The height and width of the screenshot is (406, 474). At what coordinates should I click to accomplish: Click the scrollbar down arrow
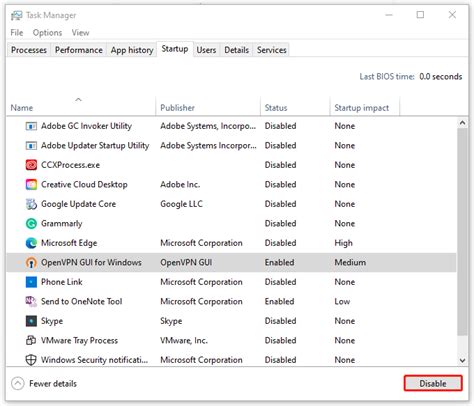(462, 360)
